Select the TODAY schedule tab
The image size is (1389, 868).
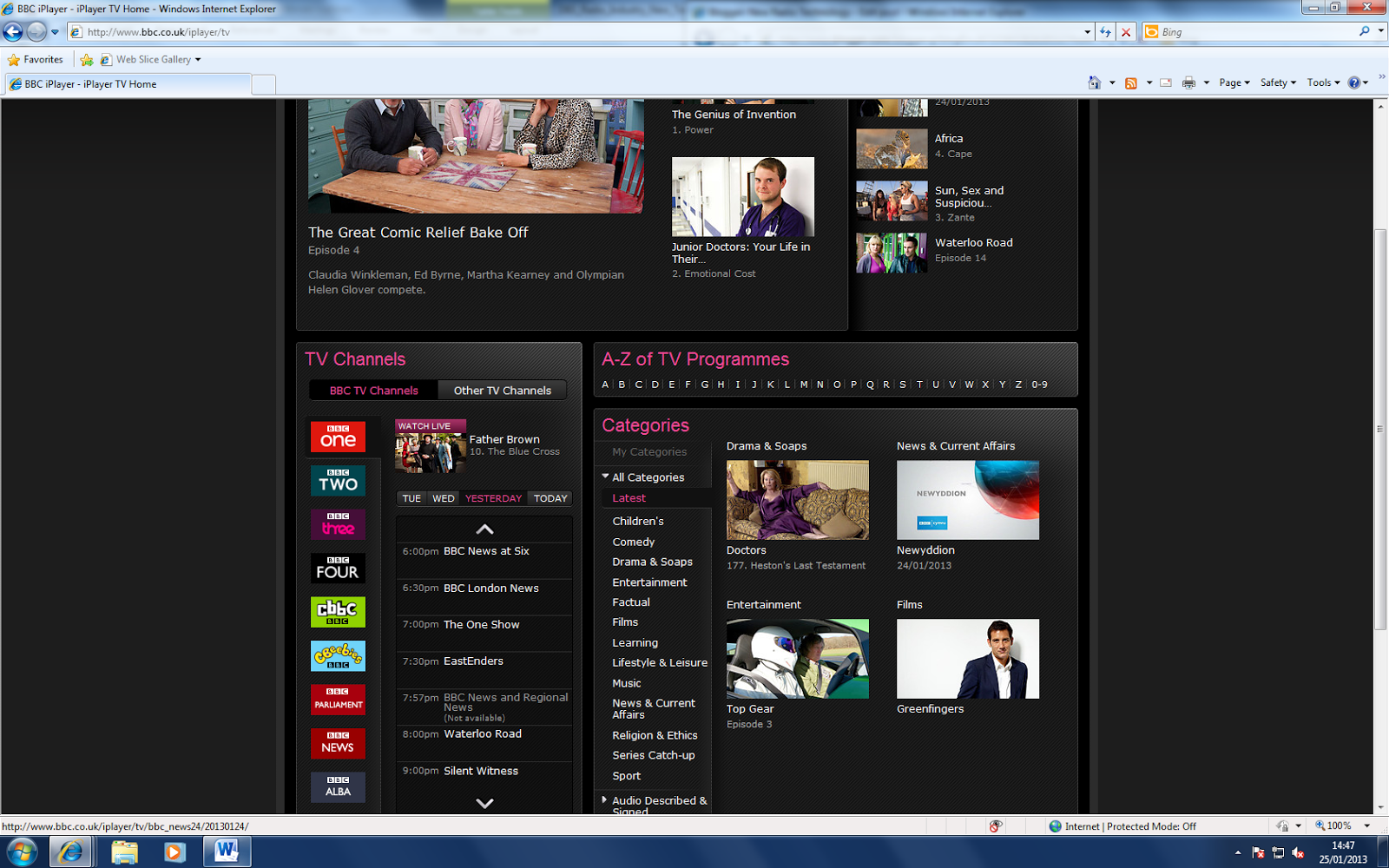click(550, 498)
